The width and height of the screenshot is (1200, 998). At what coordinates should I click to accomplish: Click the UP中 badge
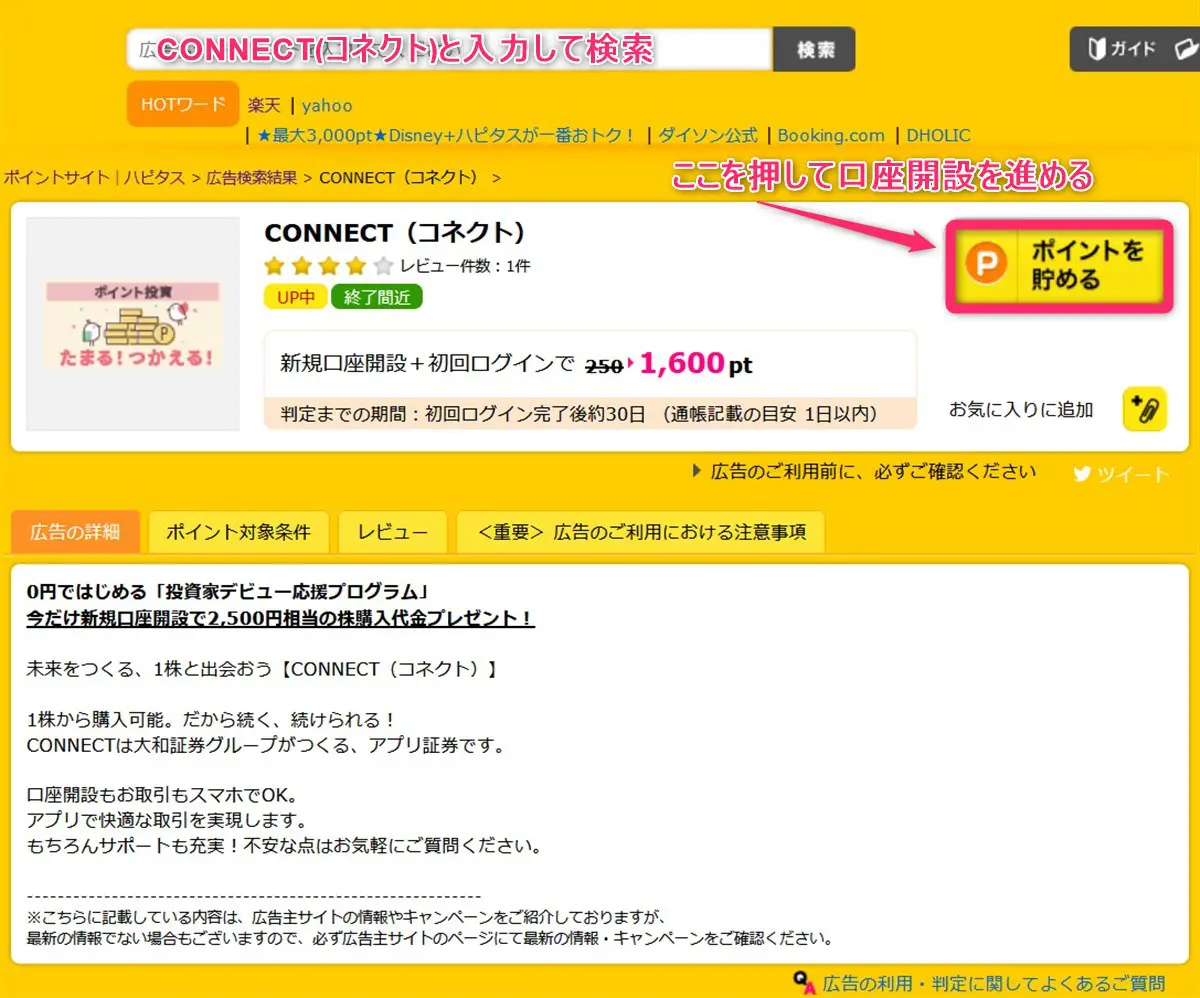pyautogui.click(x=296, y=297)
